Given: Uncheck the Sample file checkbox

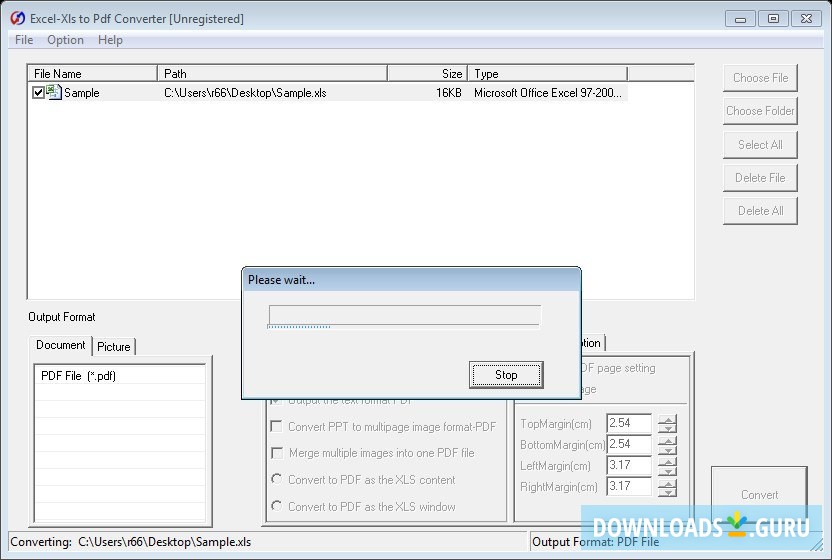Looking at the screenshot, I should click(38, 93).
